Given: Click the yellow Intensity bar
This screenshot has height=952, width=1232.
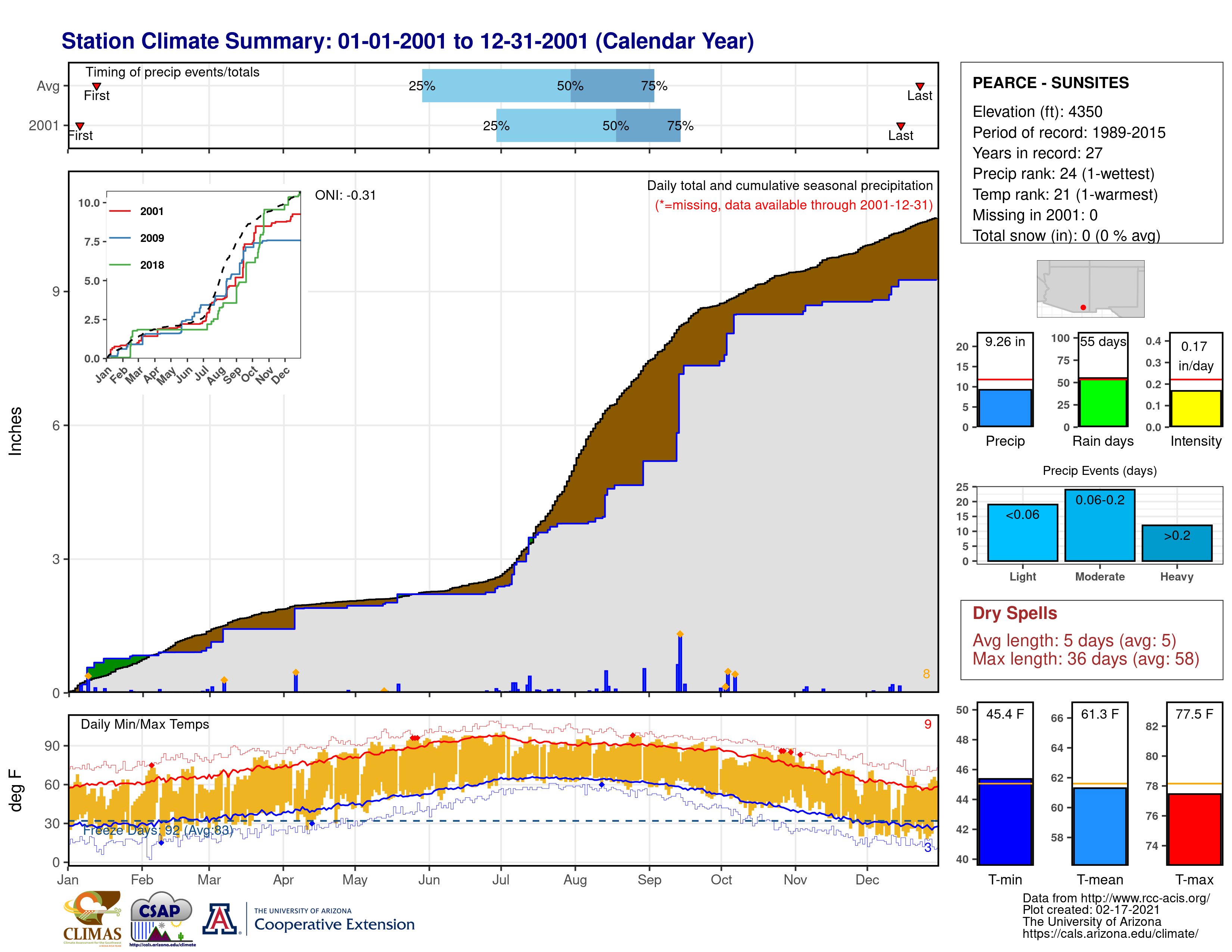Looking at the screenshot, I should click(x=1195, y=408).
